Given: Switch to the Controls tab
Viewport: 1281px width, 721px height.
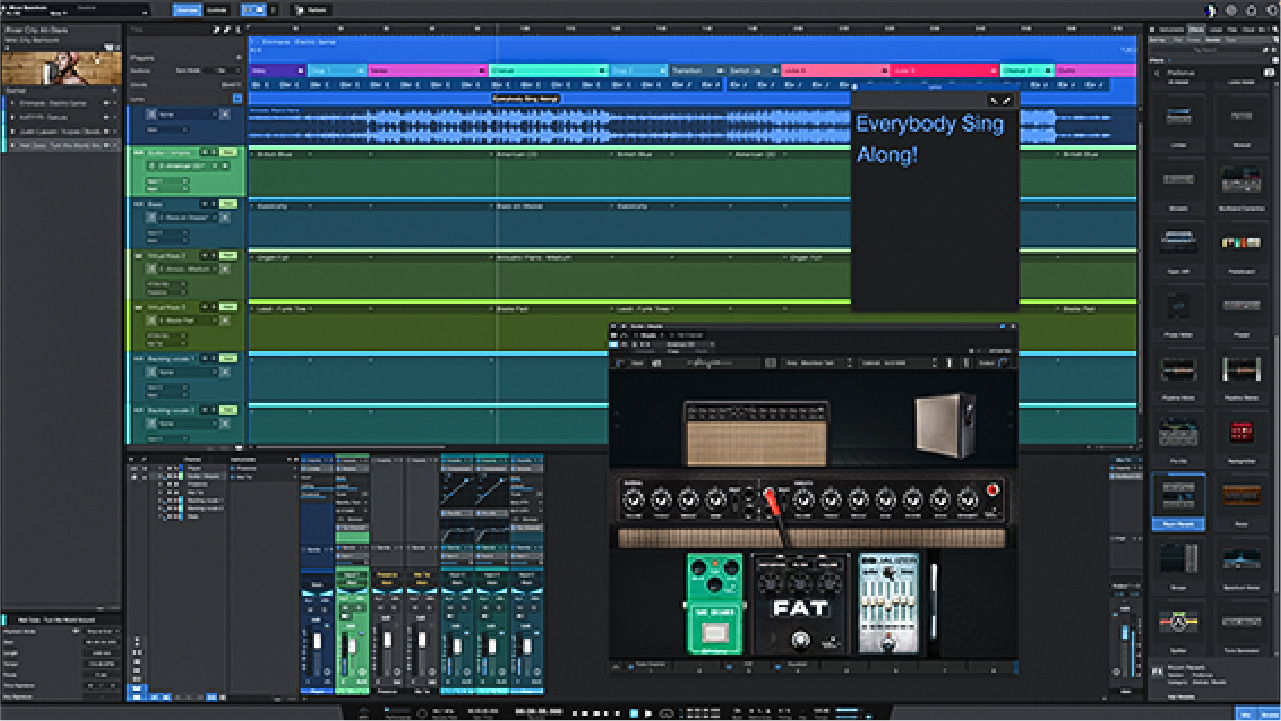Looking at the screenshot, I should pyautogui.click(x=217, y=10).
